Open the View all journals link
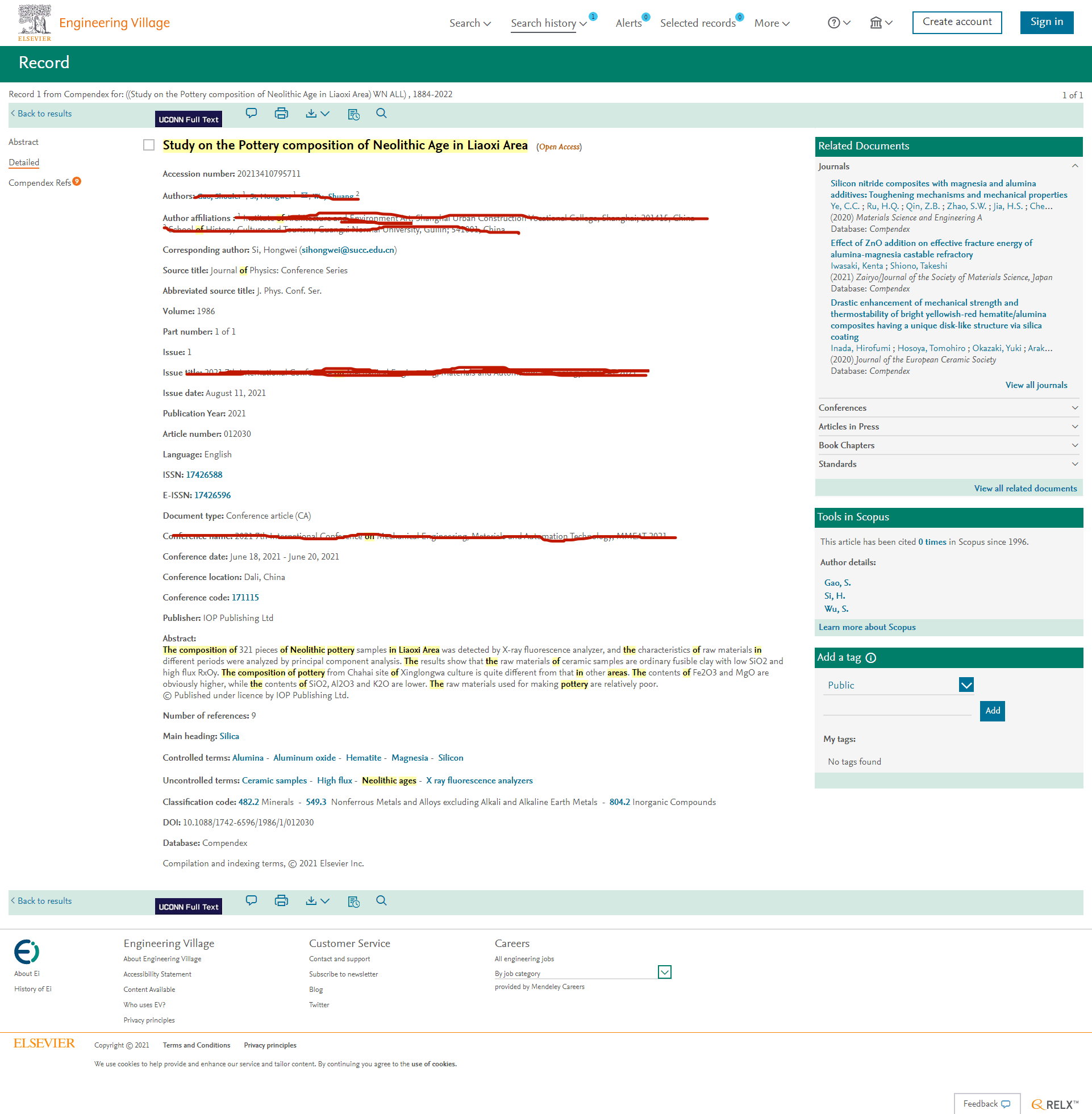 tap(1036, 385)
